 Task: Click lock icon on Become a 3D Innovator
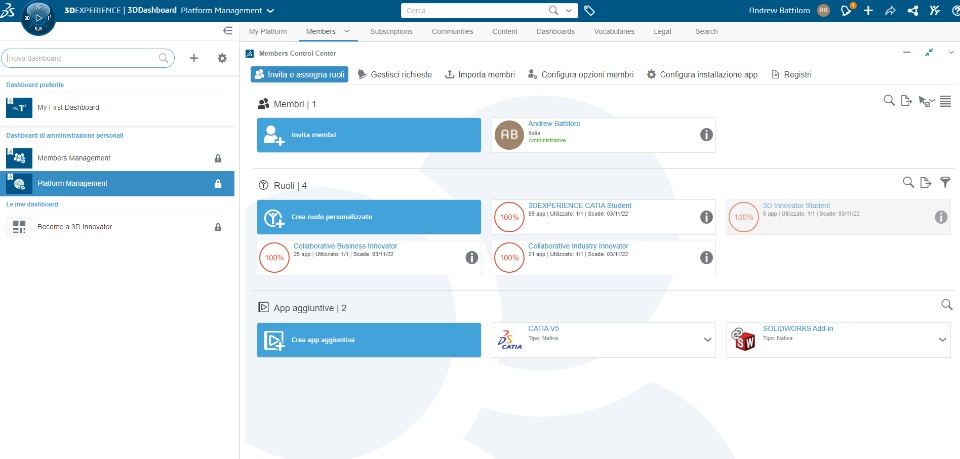coord(218,227)
